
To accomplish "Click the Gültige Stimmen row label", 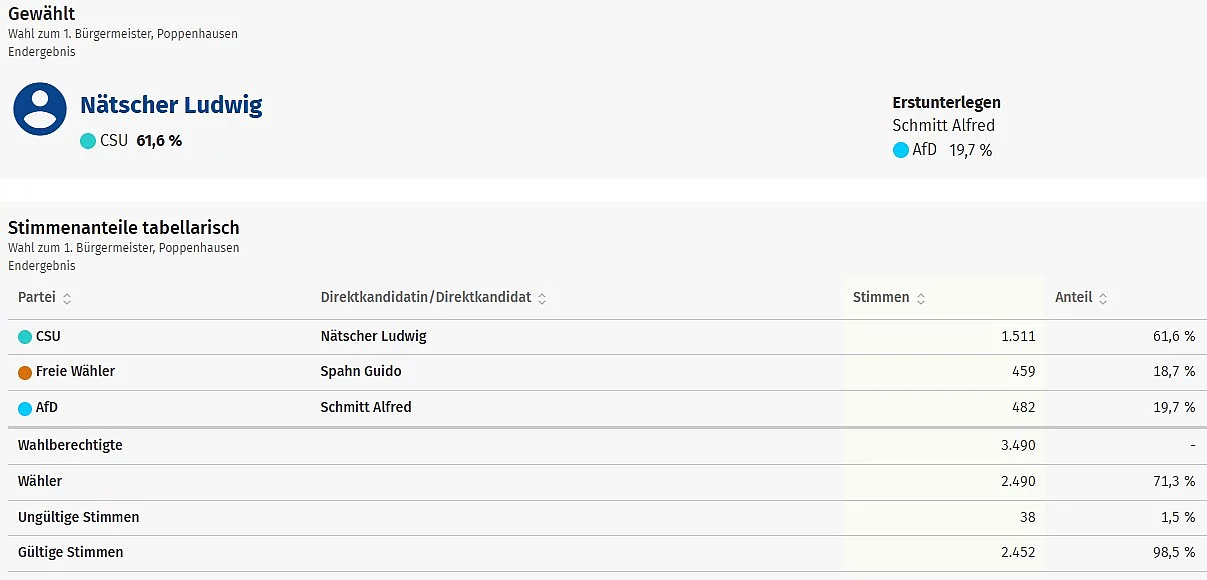I will tap(71, 552).
